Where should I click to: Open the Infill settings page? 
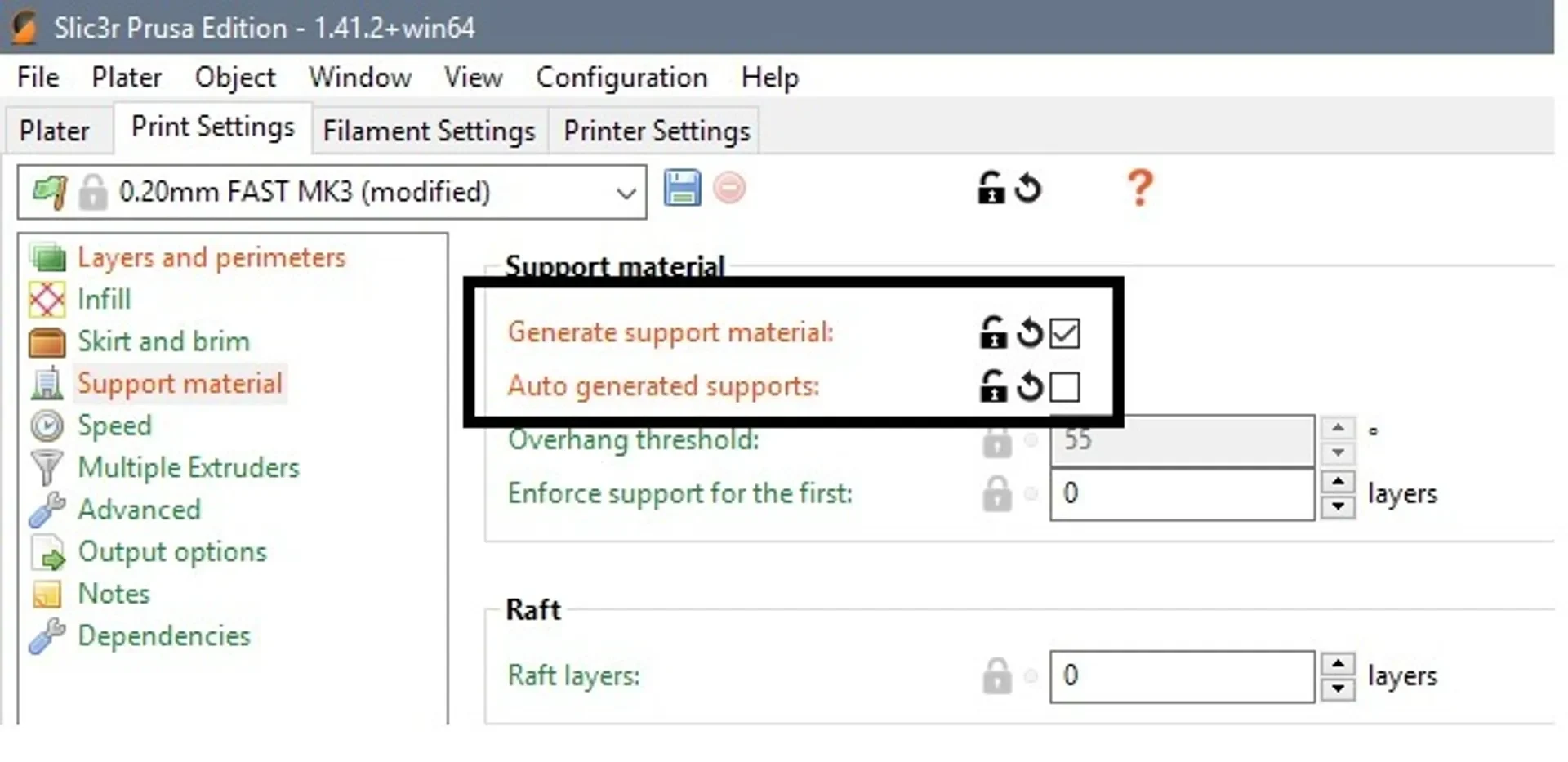pos(104,300)
